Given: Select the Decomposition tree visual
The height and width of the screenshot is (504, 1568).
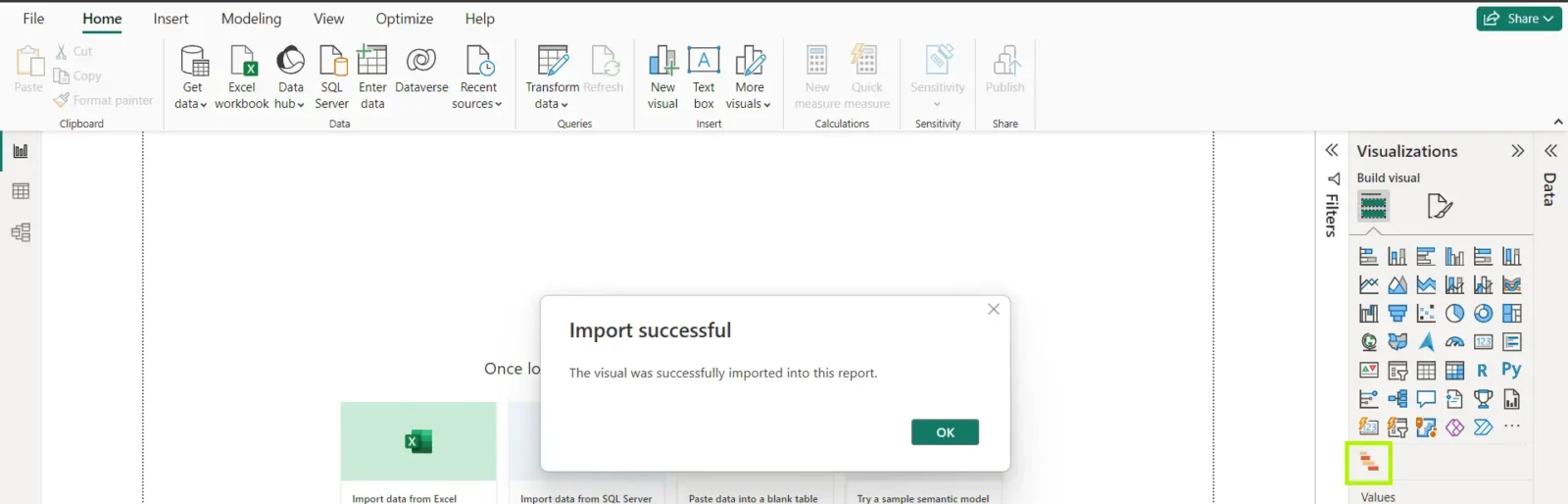Looking at the screenshot, I should tap(1397, 399).
